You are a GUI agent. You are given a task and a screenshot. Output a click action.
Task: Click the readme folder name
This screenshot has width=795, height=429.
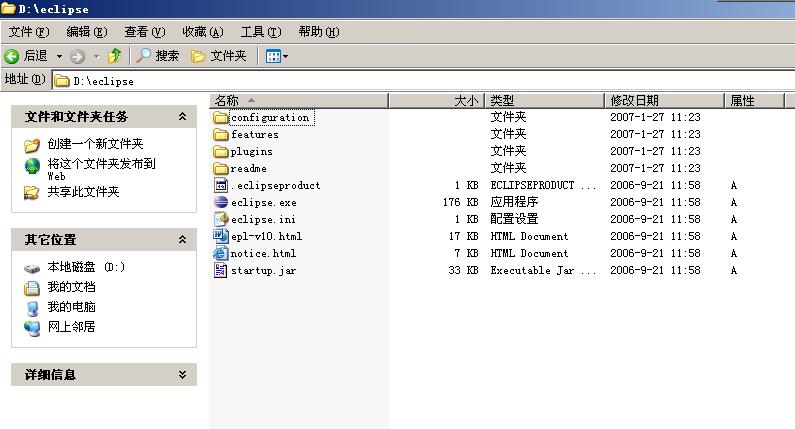pos(248,168)
